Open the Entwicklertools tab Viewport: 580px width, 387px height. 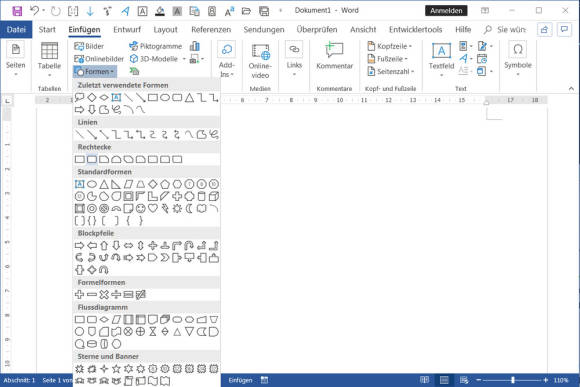(x=415, y=30)
